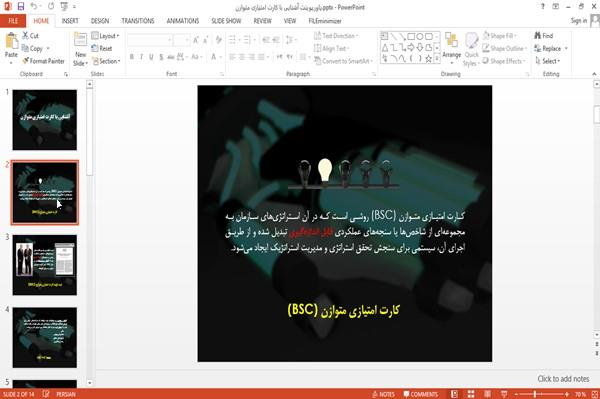
Task: Adjust the zoom slider handle
Action: tap(535, 394)
